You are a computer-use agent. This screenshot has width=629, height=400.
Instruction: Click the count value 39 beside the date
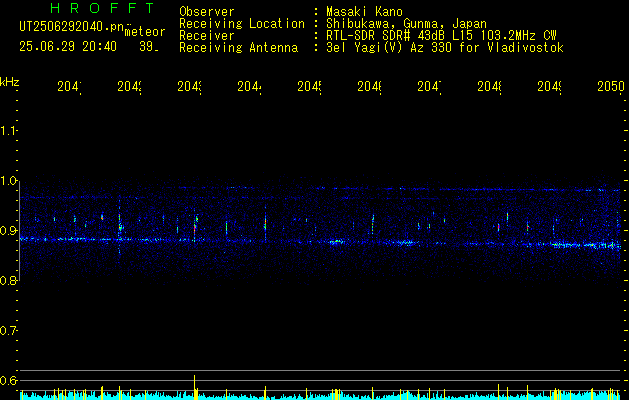148,47
